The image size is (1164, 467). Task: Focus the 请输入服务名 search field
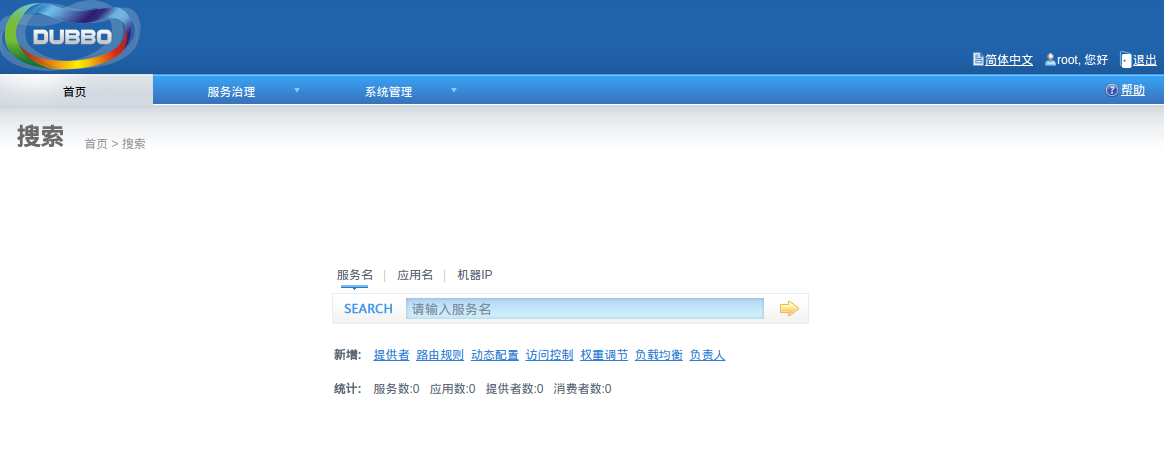[x=585, y=309]
